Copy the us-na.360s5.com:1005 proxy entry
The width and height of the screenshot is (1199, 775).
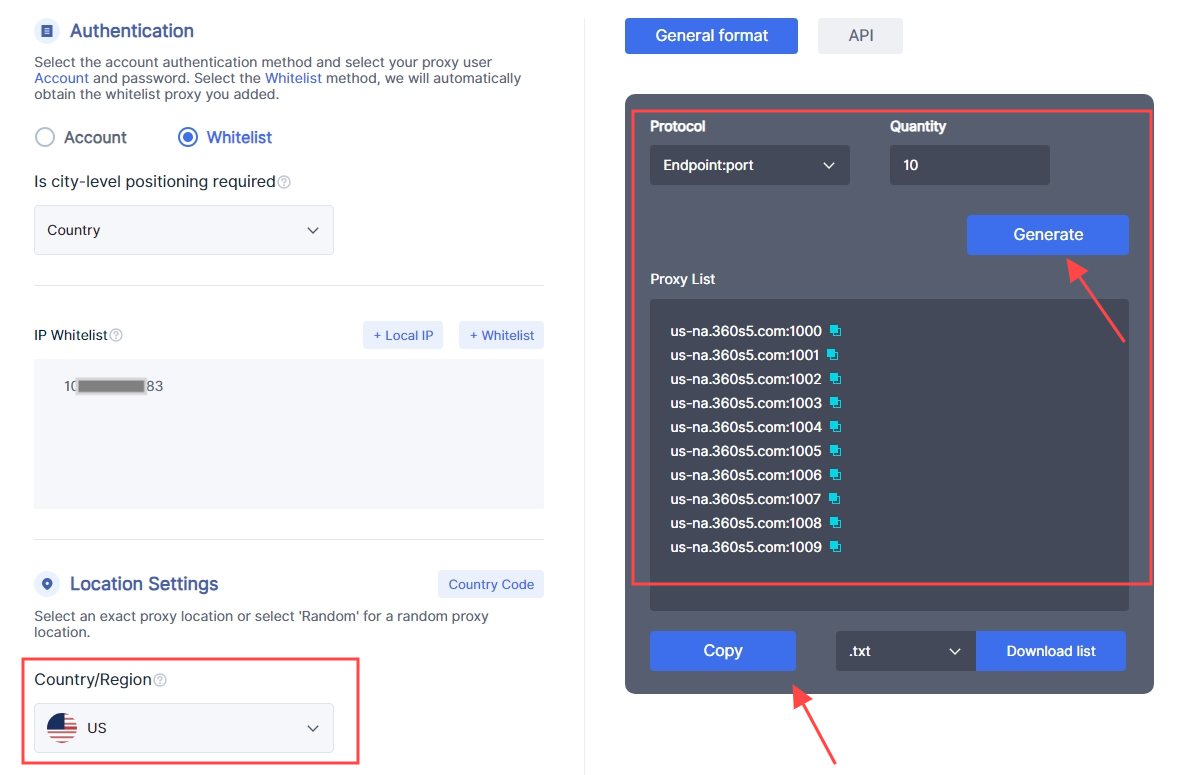[836, 451]
